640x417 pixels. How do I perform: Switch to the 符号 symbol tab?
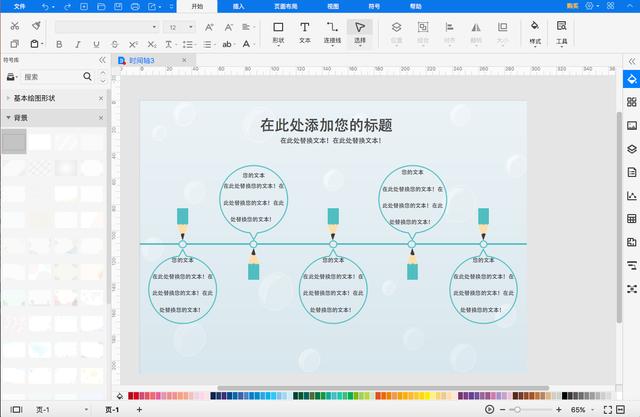click(x=374, y=6)
